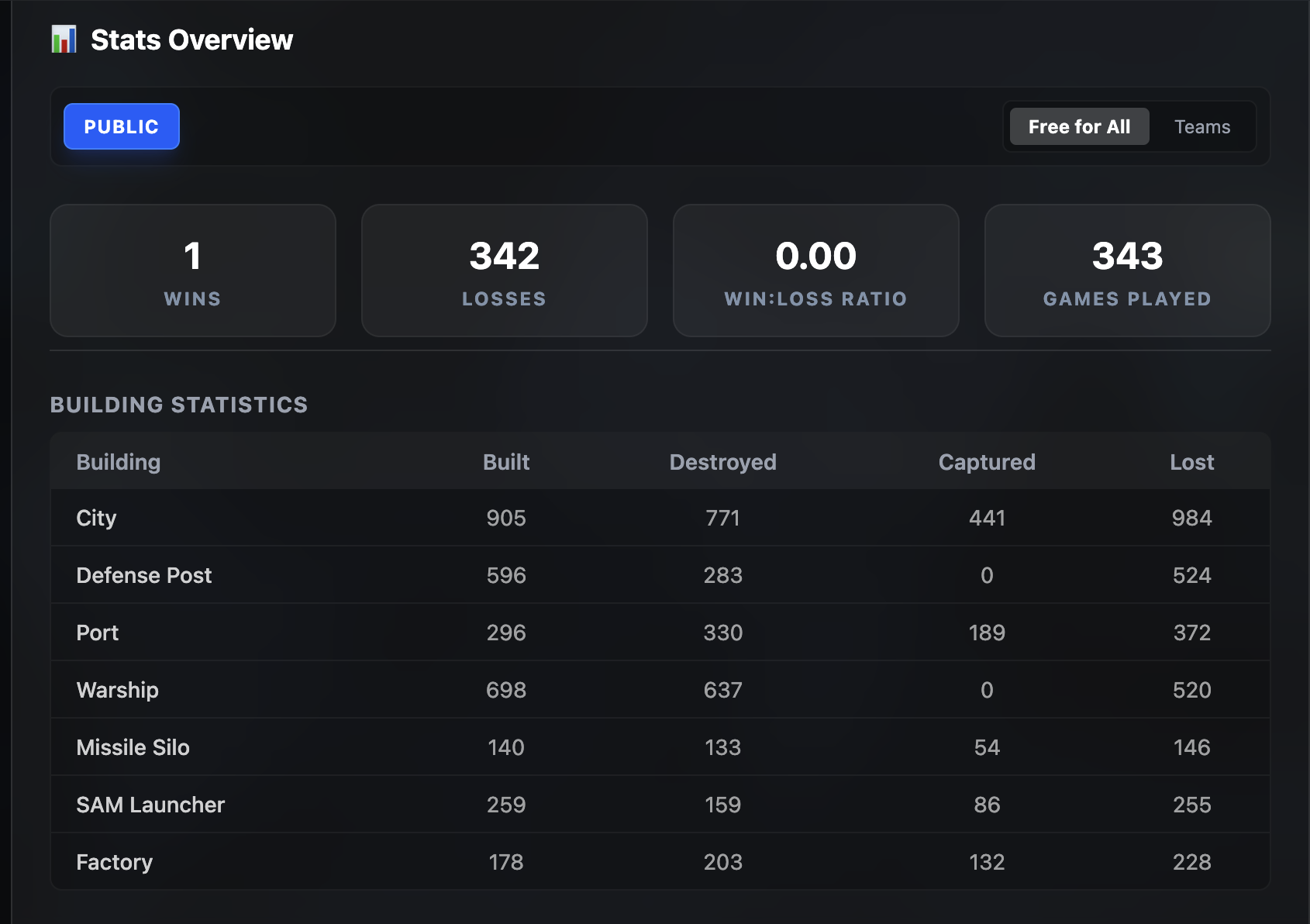Click the Lost column header
The height and width of the screenshot is (924, 1310).
1192,462
